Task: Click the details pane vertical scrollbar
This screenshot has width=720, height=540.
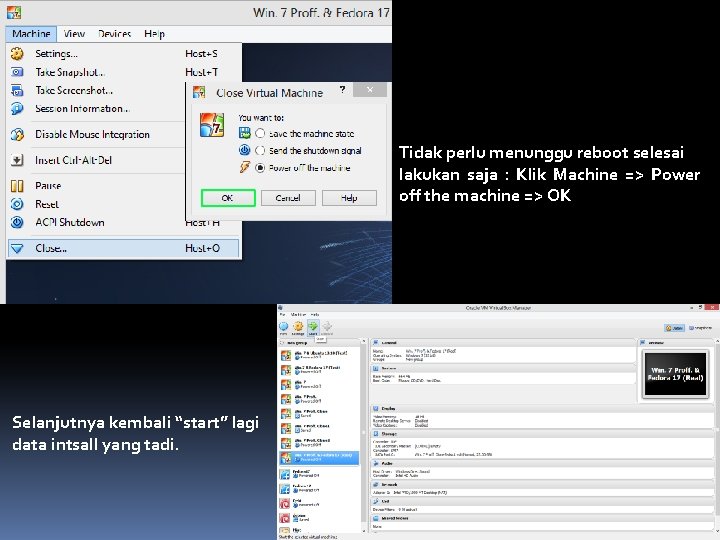Action: pos(717,436)
